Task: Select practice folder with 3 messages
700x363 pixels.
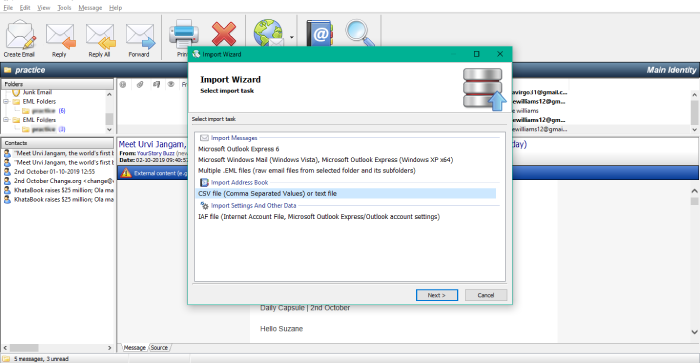Action: 44,129
